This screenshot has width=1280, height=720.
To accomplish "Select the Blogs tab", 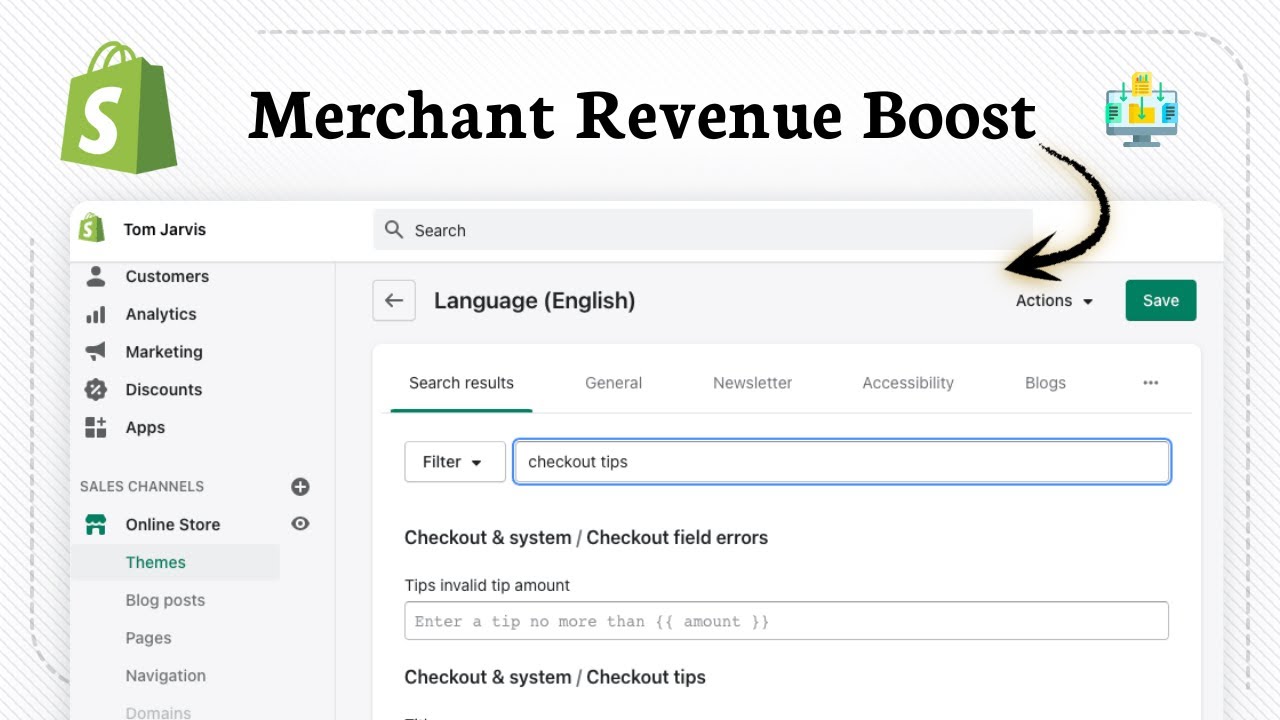I will (x=1045, y=383).
